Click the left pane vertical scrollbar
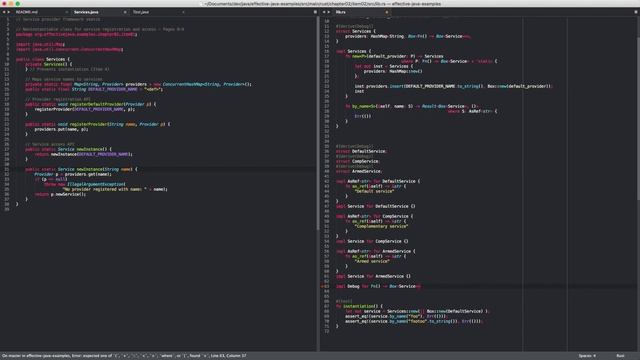 (318, 122)
